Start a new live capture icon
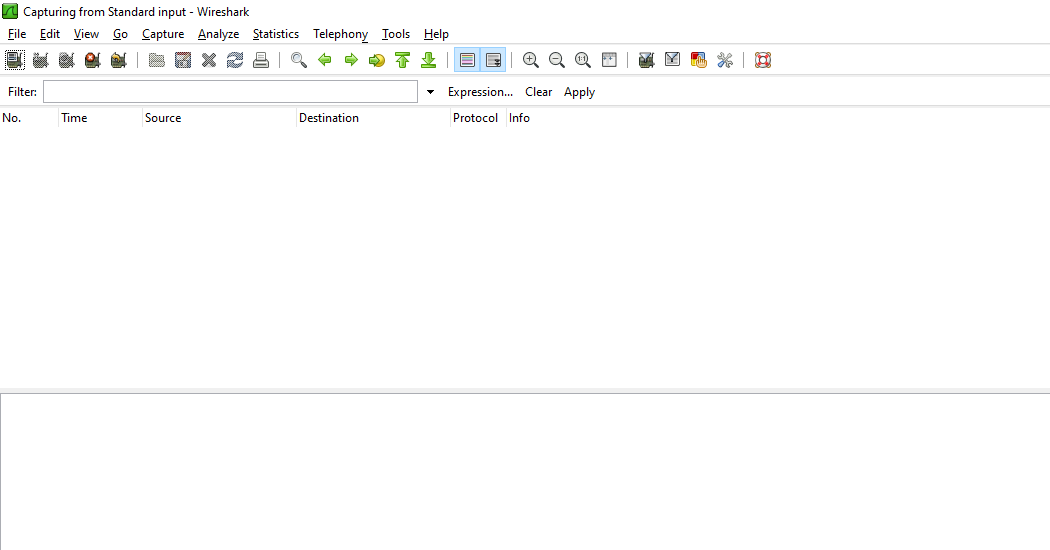 point(66,60)
